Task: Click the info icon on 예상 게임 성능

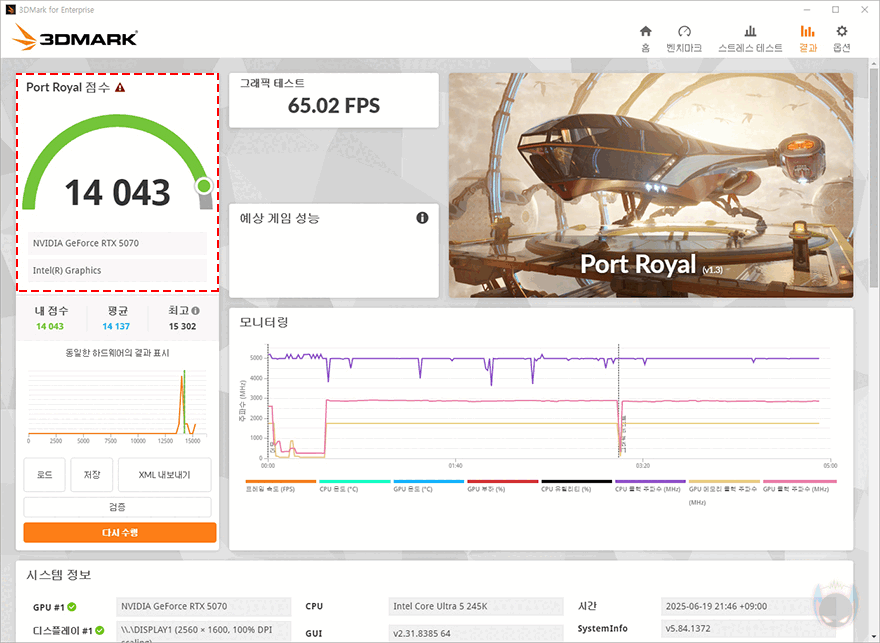Action: pos(422,218)
